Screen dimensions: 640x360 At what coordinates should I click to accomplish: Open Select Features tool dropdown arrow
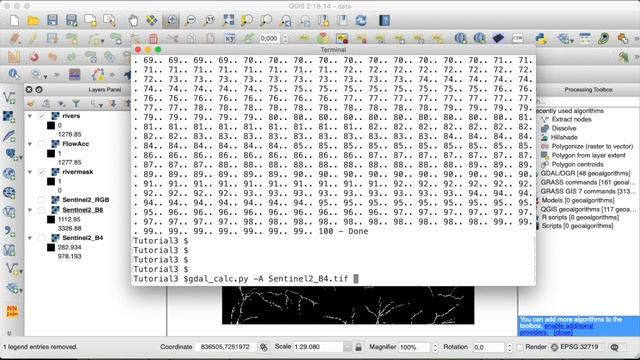click(x=45, y=76)
